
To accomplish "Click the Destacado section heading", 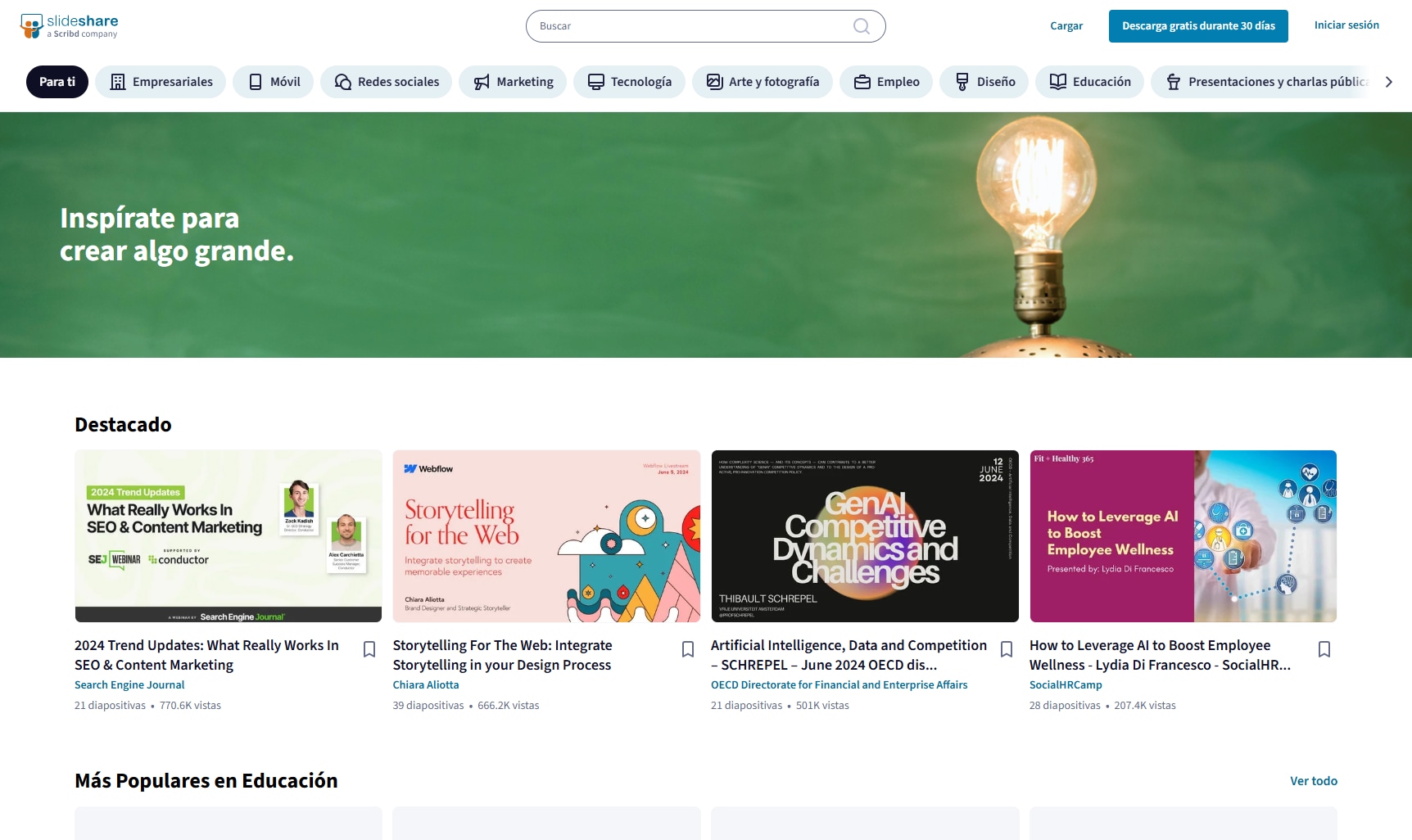I will [x=123, y=425].
